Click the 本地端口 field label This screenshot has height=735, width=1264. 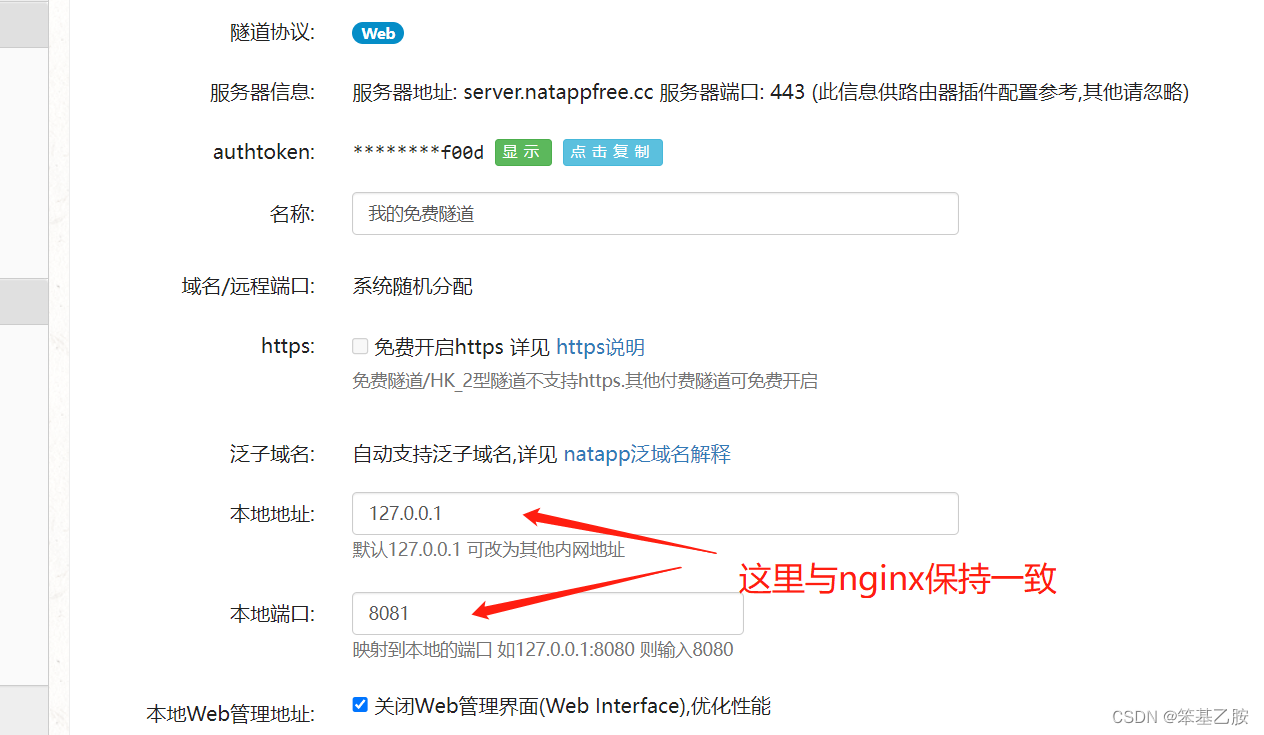click(x=272, y=614)
